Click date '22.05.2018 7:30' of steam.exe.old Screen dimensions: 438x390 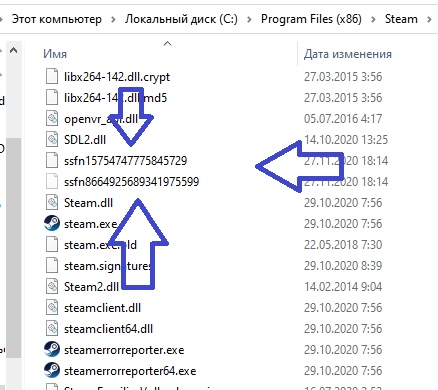[x=343, y=245]
